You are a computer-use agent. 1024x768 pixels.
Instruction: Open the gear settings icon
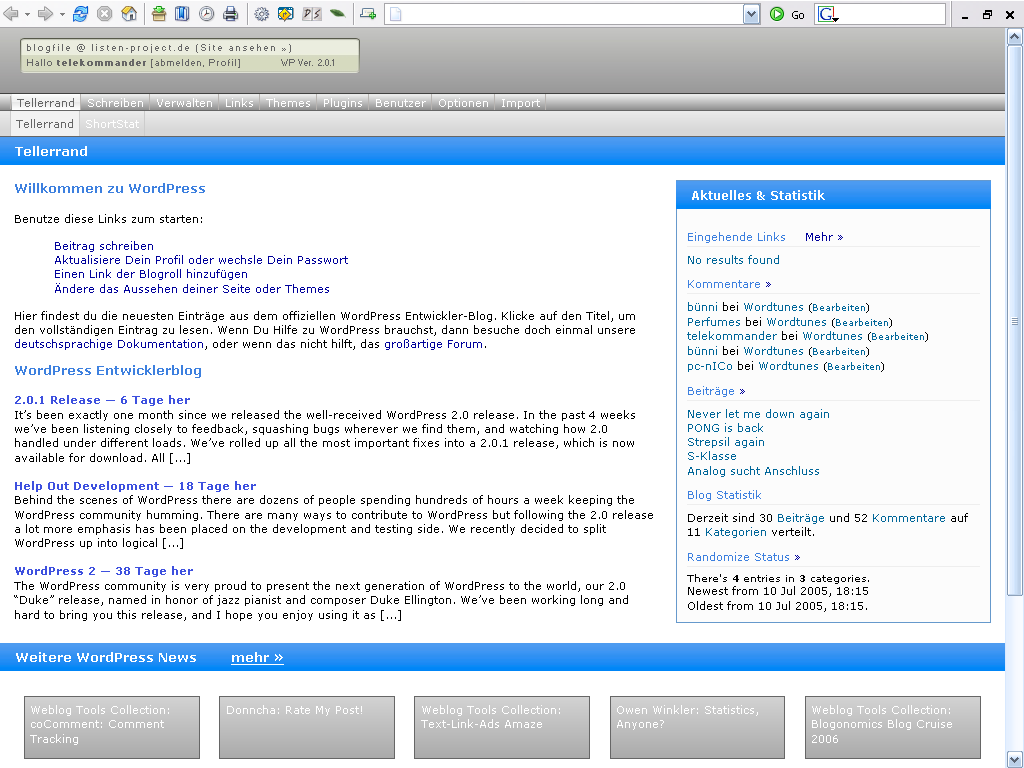coord(261,14)
